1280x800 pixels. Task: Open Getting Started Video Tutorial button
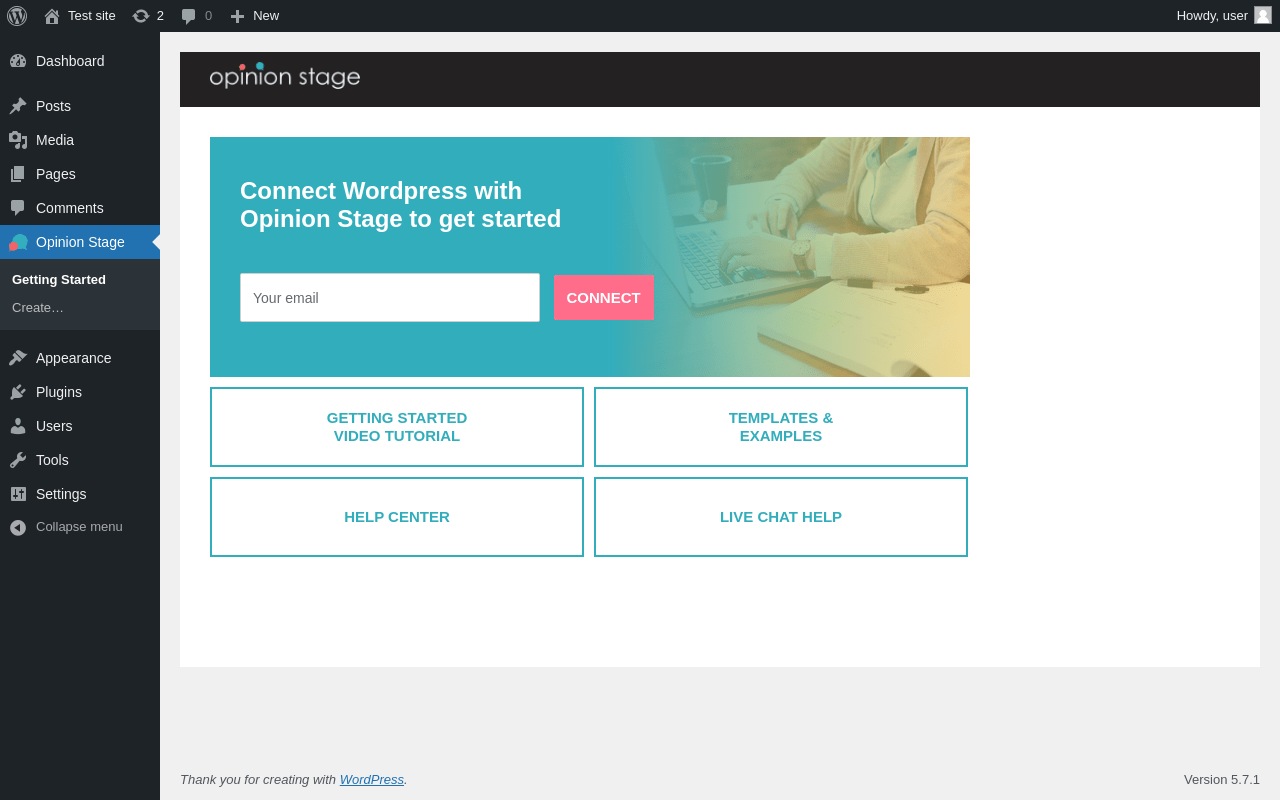coord(397,427)
